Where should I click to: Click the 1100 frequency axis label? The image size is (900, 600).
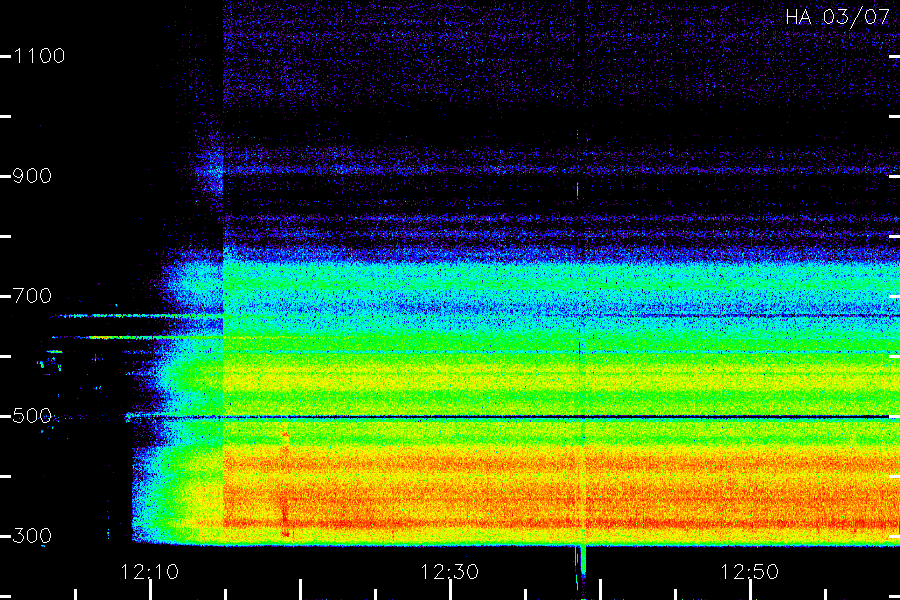39,56
